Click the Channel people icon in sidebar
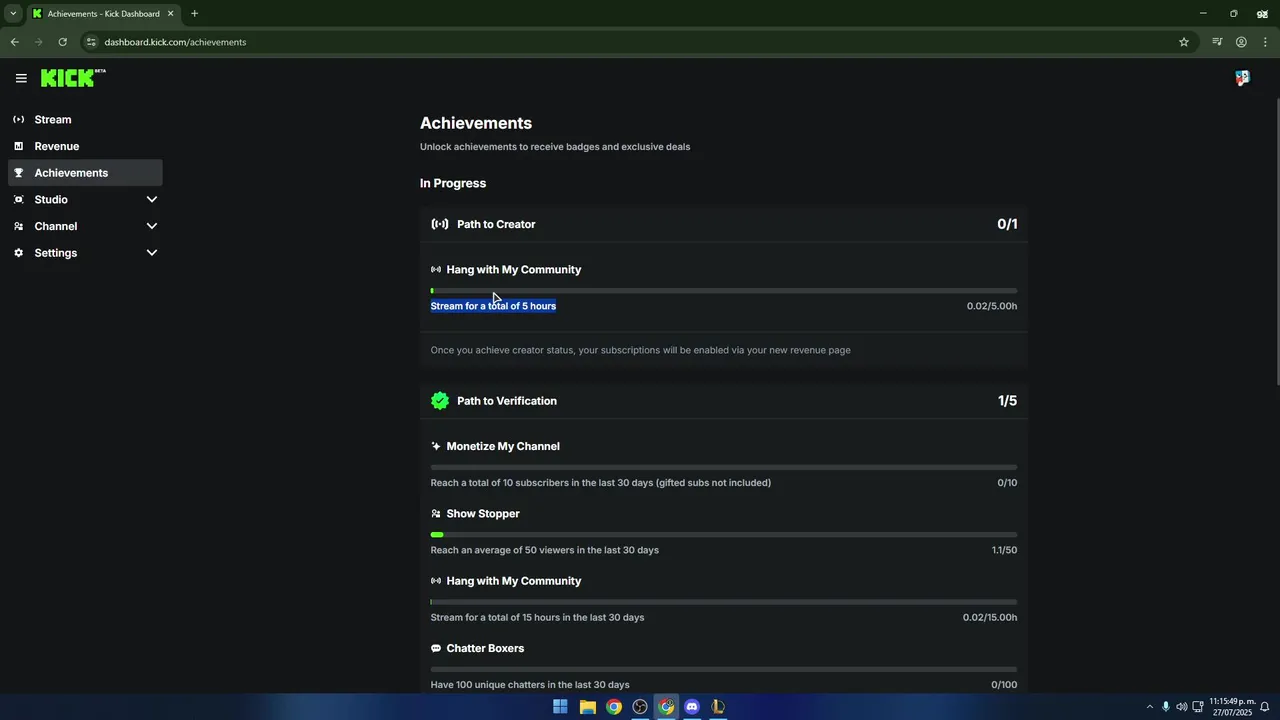The image size is (1280, 720). pyautogui.click(x=18, y=226)
